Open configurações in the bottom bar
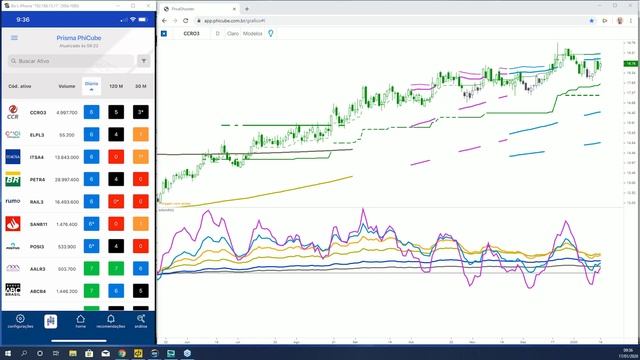This screenshot has width=640, height=360. pos(20,321)
